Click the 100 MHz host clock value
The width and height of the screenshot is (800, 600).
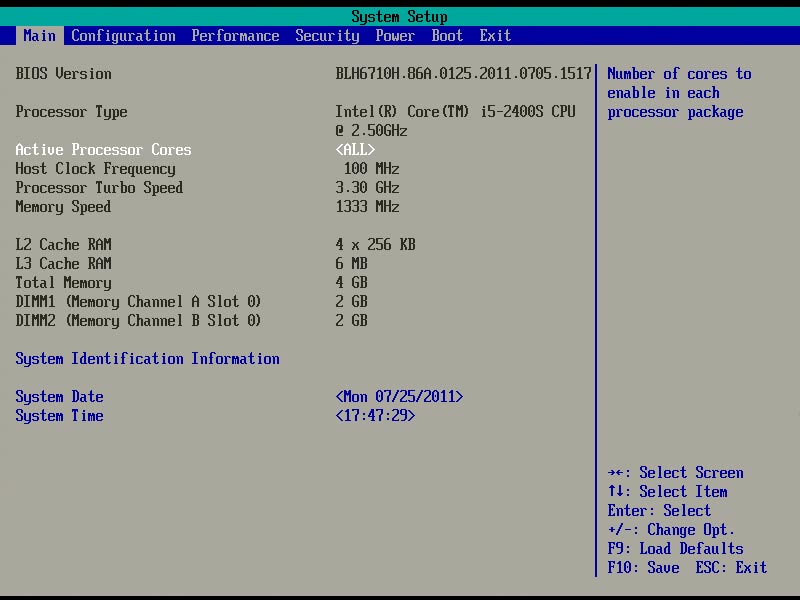[x=371, y=169]
